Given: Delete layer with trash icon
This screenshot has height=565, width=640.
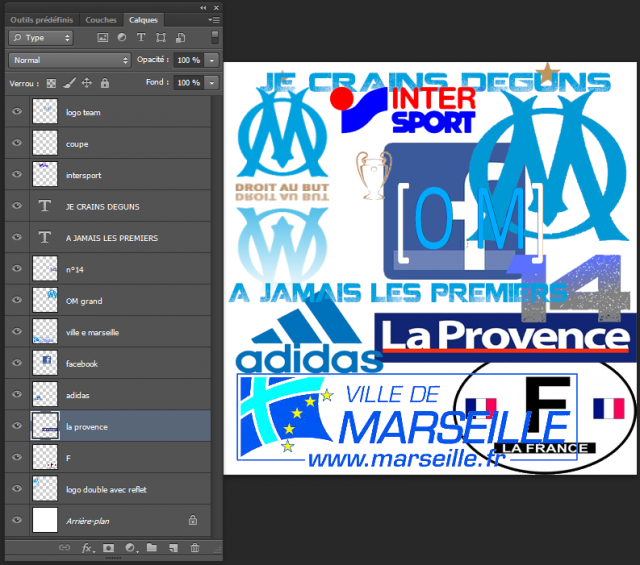Looking at the screenshot, I should (195, 548).
